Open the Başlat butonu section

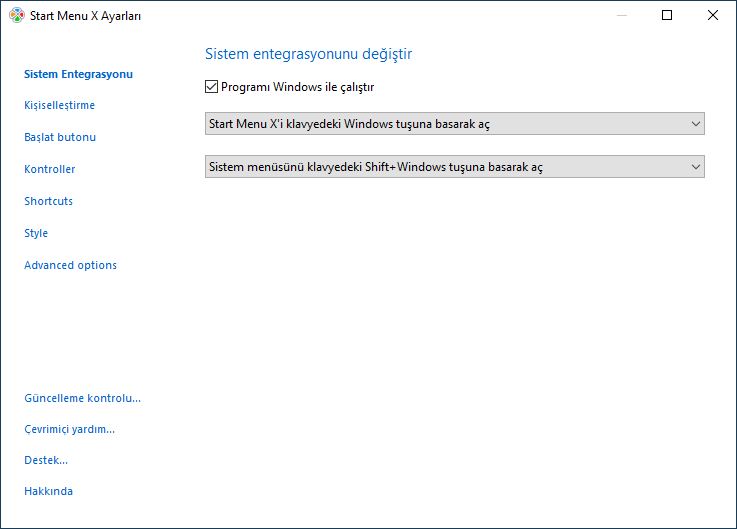tap(60, 137)
